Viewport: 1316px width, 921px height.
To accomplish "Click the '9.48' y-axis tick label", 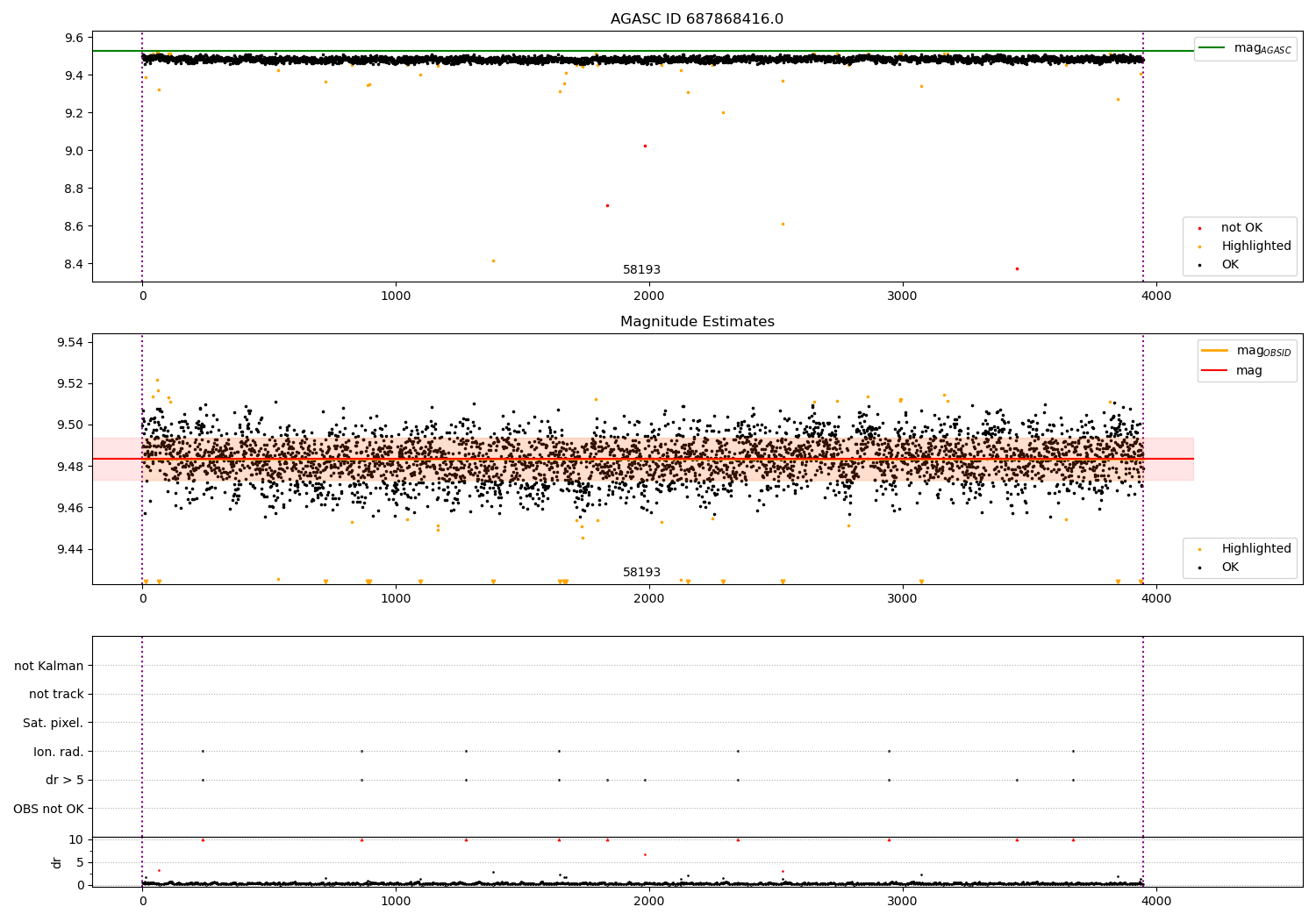I will [x=70, y=466].
